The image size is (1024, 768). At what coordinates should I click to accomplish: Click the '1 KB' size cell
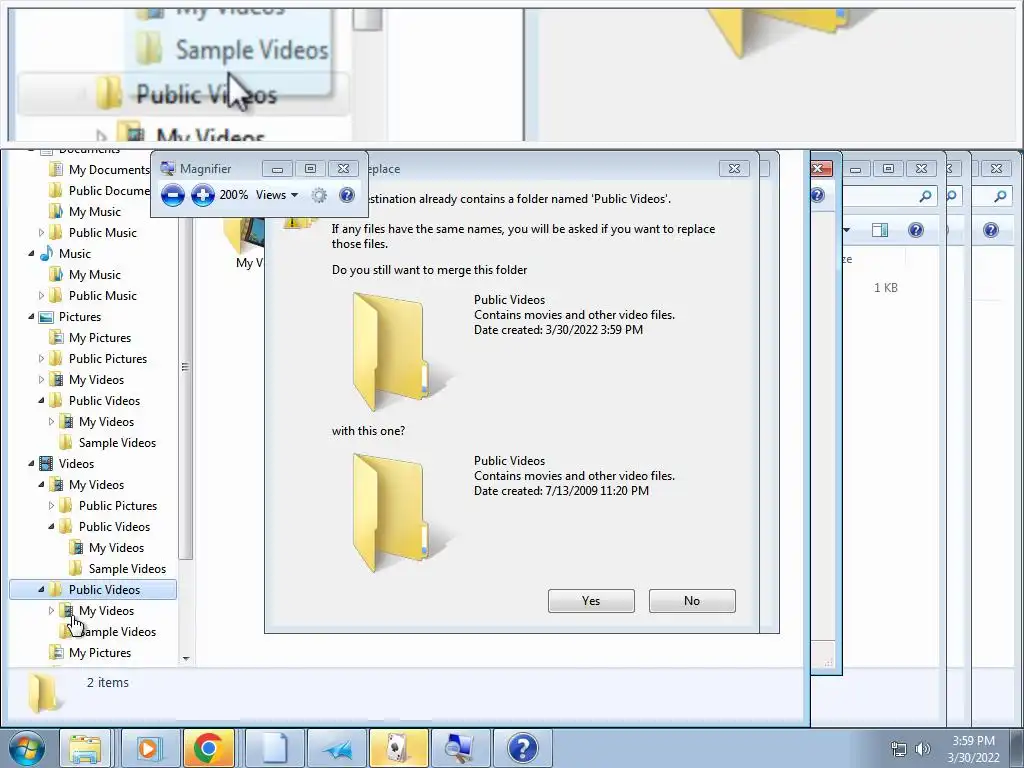pos(886,288)
